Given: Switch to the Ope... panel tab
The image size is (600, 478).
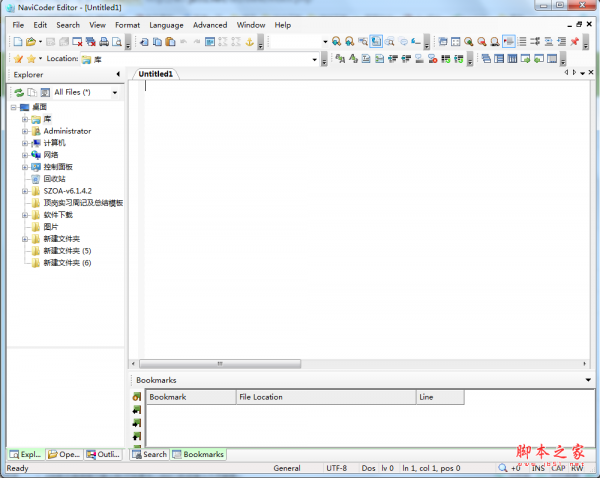Looking at the screenshot, I should pyautogui.click(x=64, y=454).
